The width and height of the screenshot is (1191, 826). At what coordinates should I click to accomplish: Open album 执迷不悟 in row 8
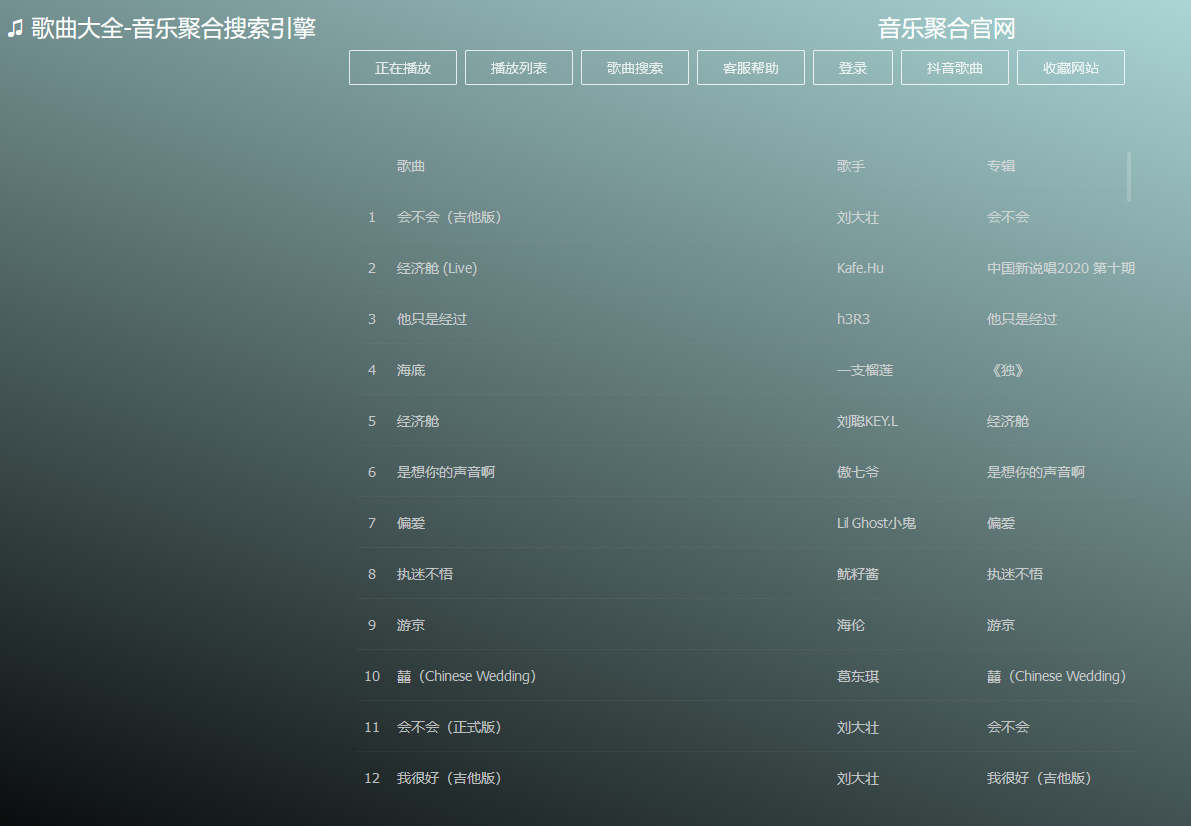pos(1015,574)
